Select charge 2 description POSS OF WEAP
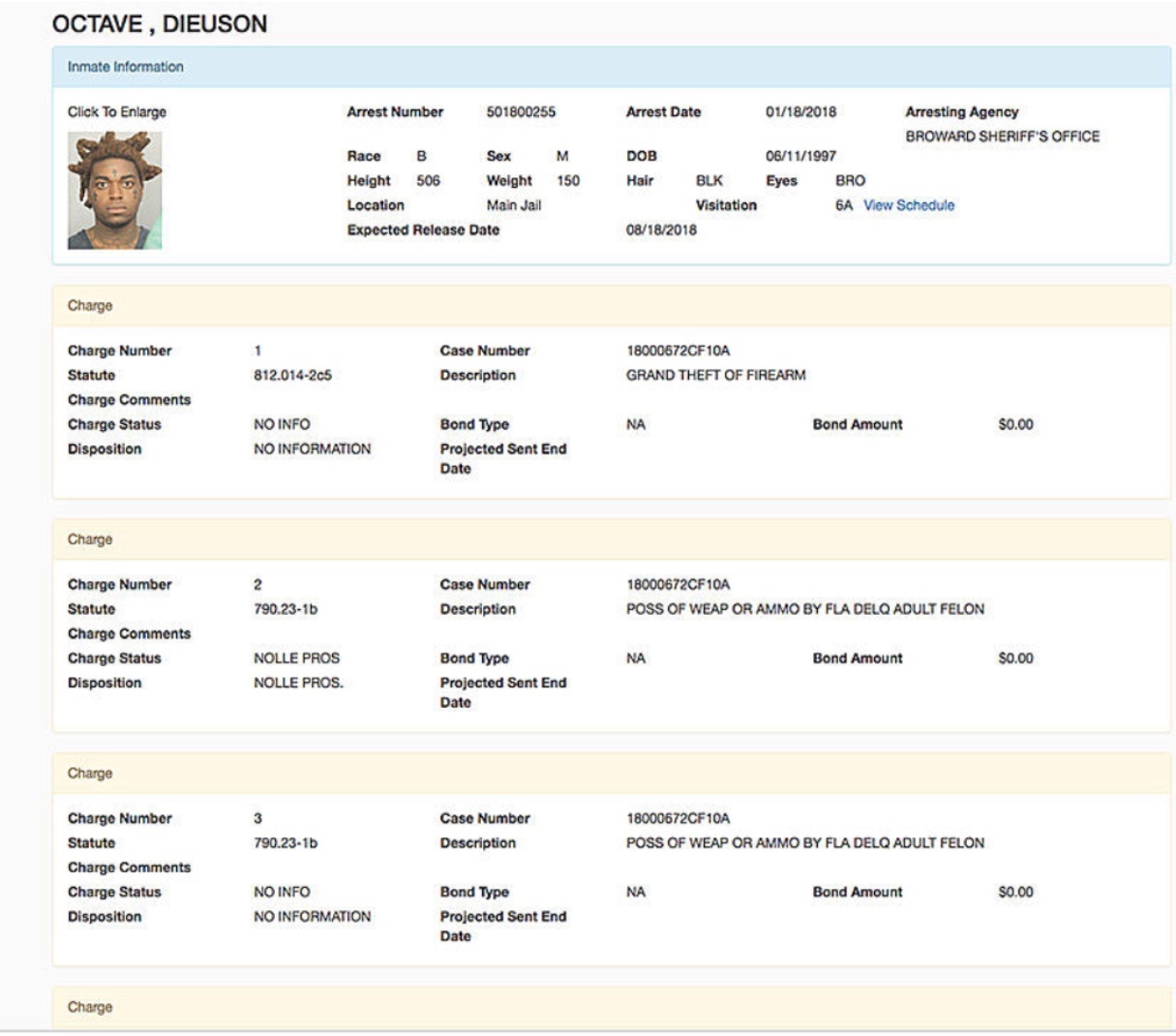1176x1036 pixels. [805, 609]
